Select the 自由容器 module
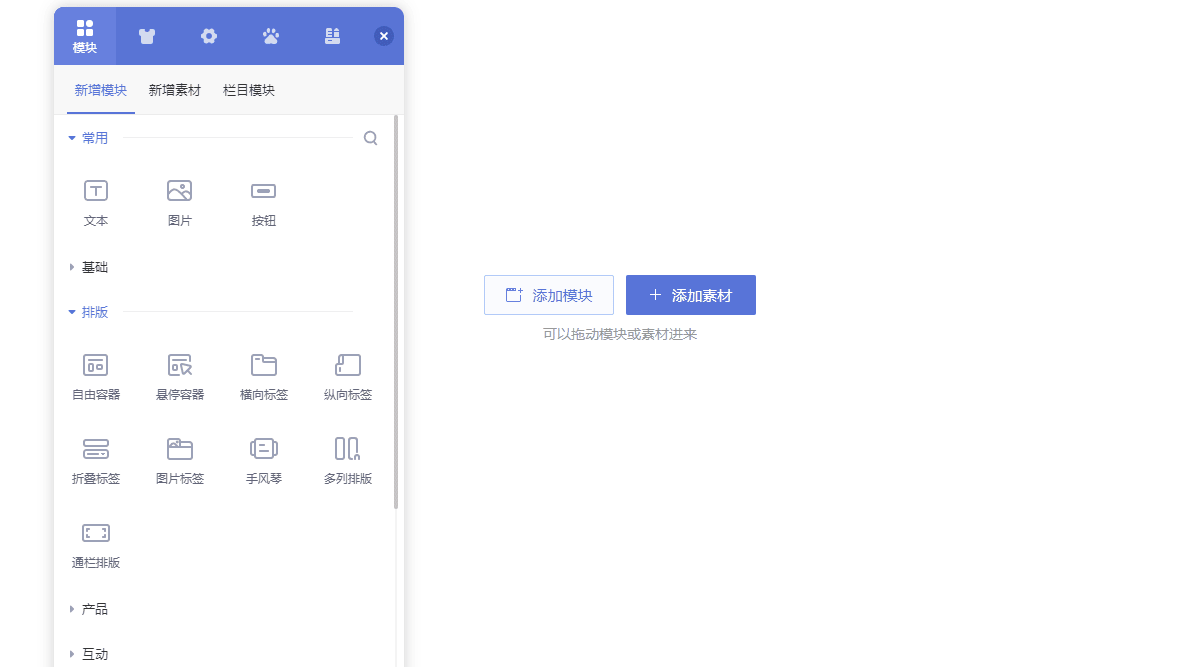This screenshot has width=1200, height=667. (96, 377)
